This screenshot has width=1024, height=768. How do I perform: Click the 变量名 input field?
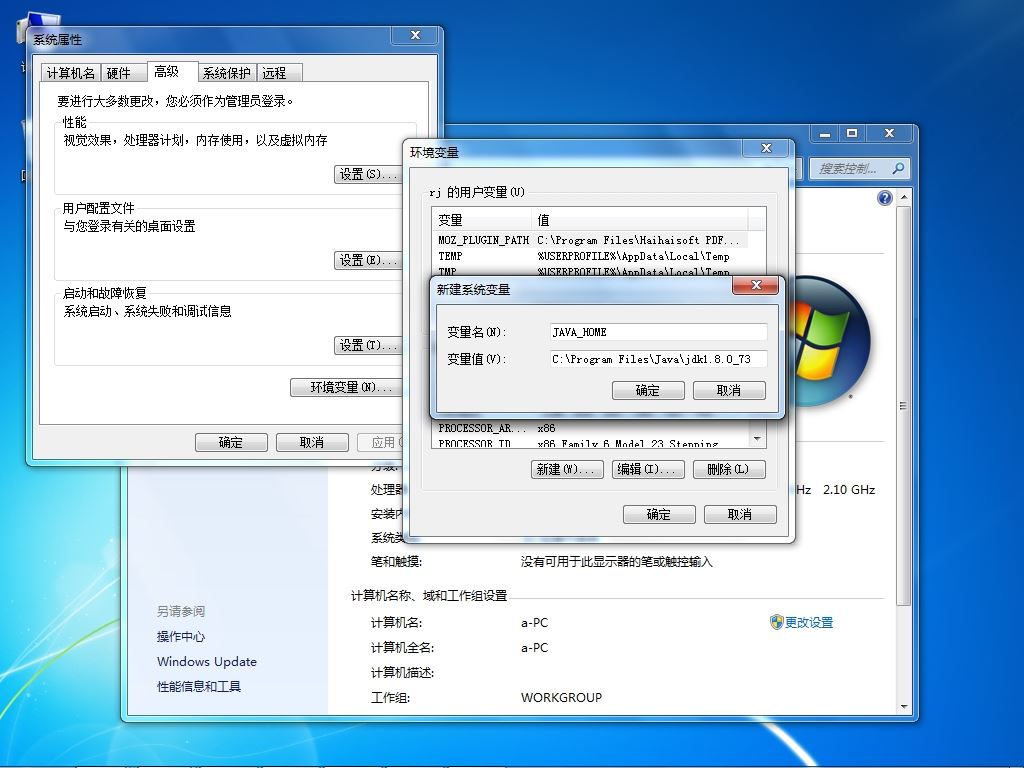[658, 332]
